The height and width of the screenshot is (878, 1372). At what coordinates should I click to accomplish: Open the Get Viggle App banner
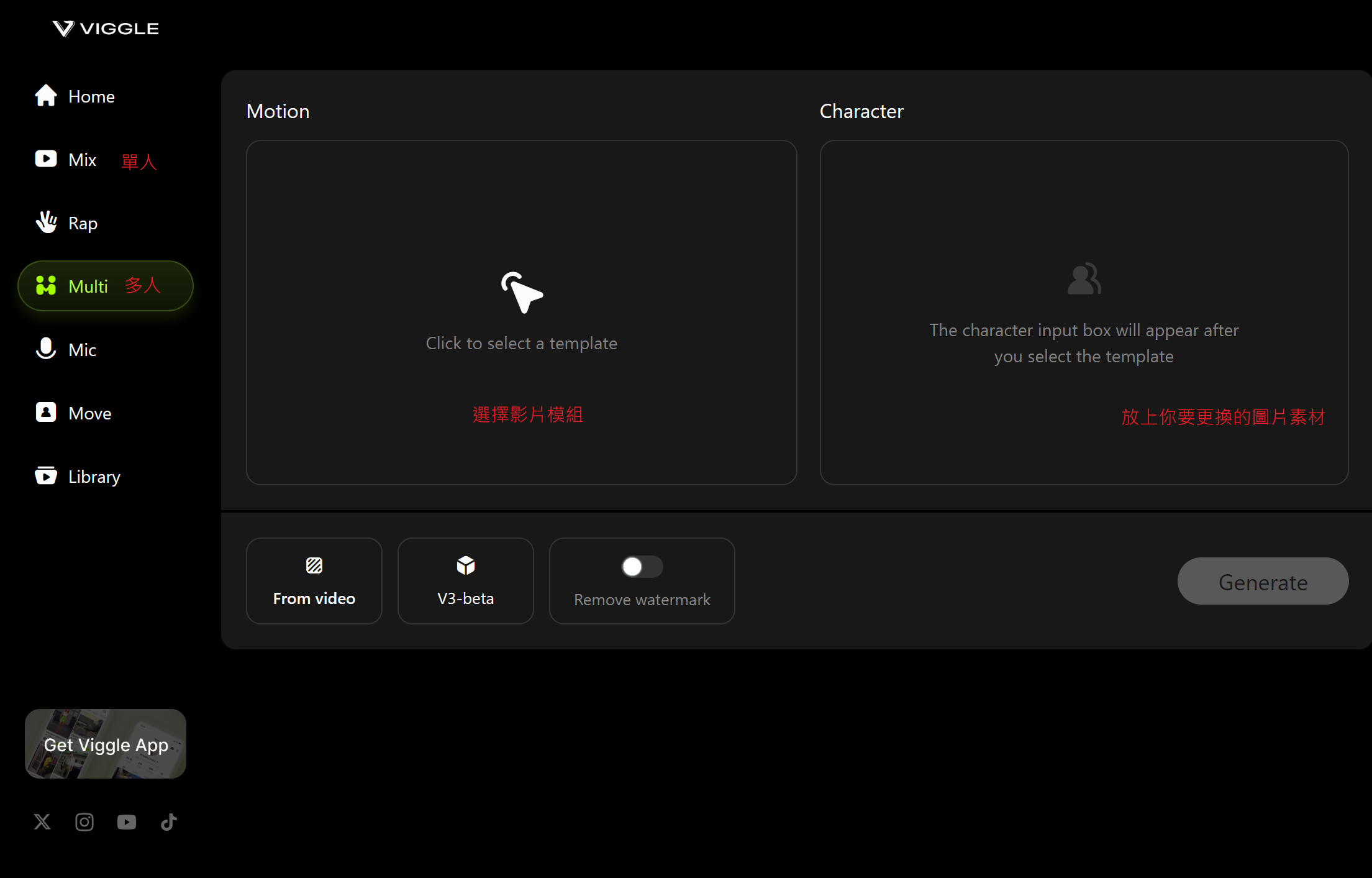106,744
